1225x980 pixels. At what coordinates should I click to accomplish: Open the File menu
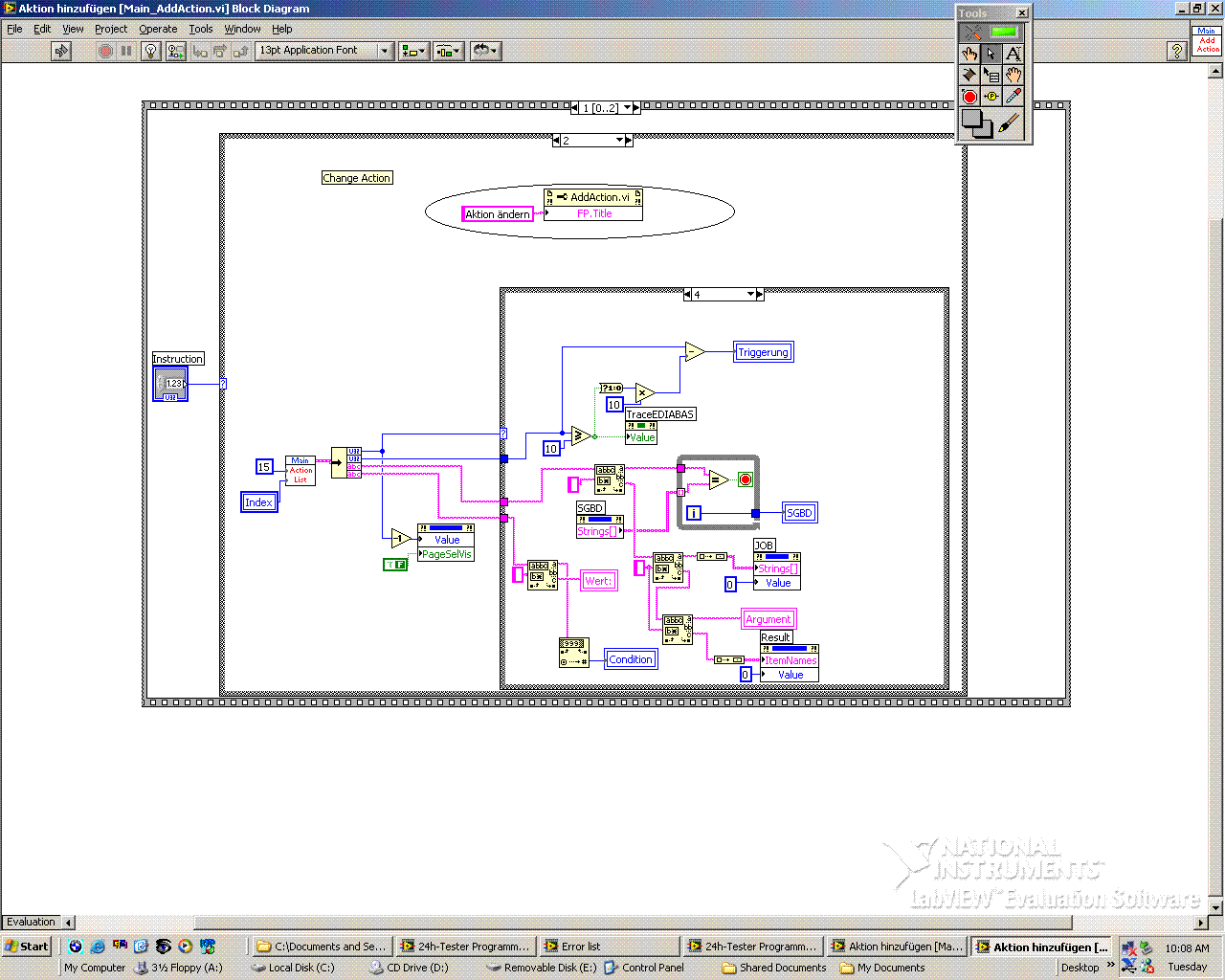click(x=14, y=29)
